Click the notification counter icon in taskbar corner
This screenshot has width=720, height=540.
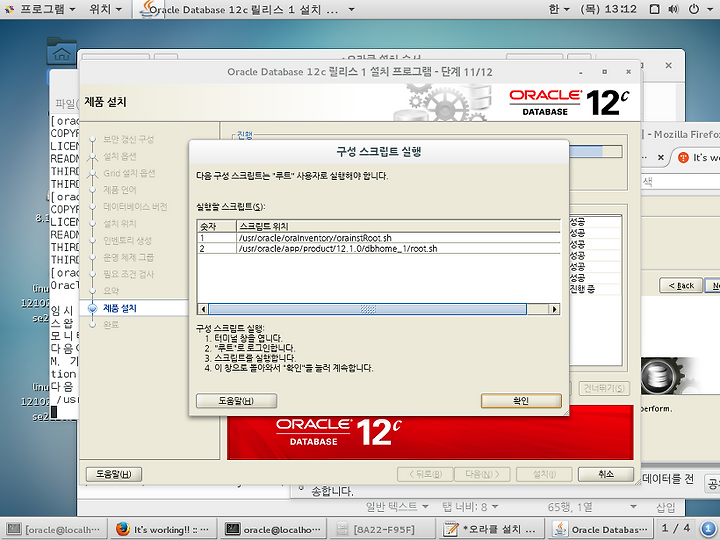[708, 529]
